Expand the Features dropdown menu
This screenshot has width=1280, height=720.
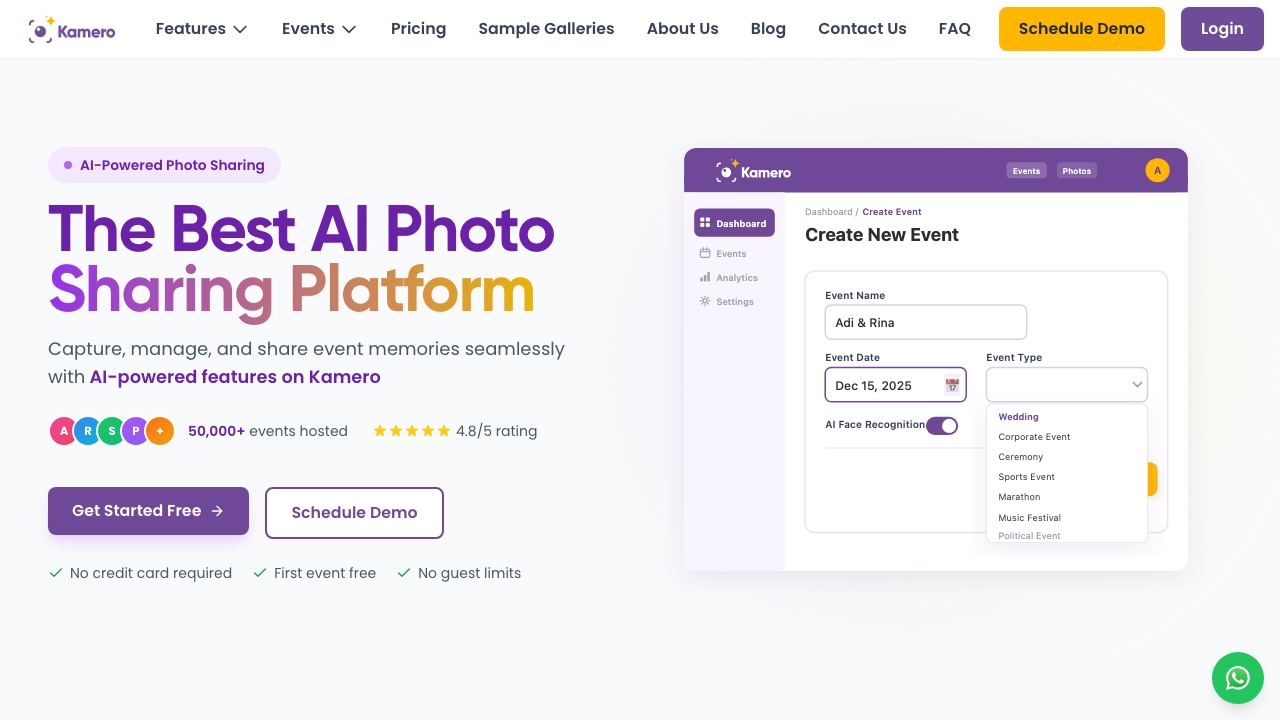pos(201,29)
